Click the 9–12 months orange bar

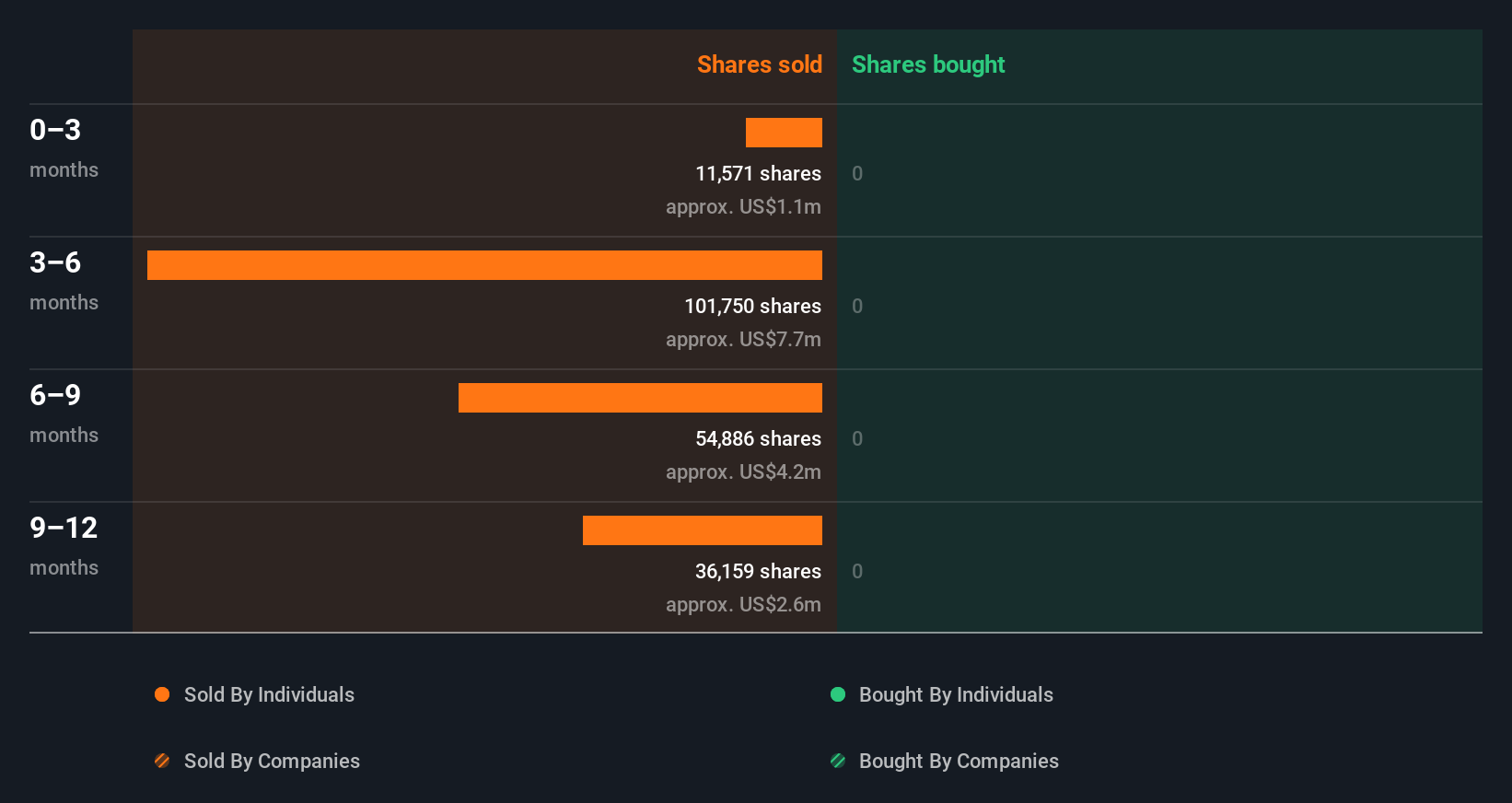703,530
